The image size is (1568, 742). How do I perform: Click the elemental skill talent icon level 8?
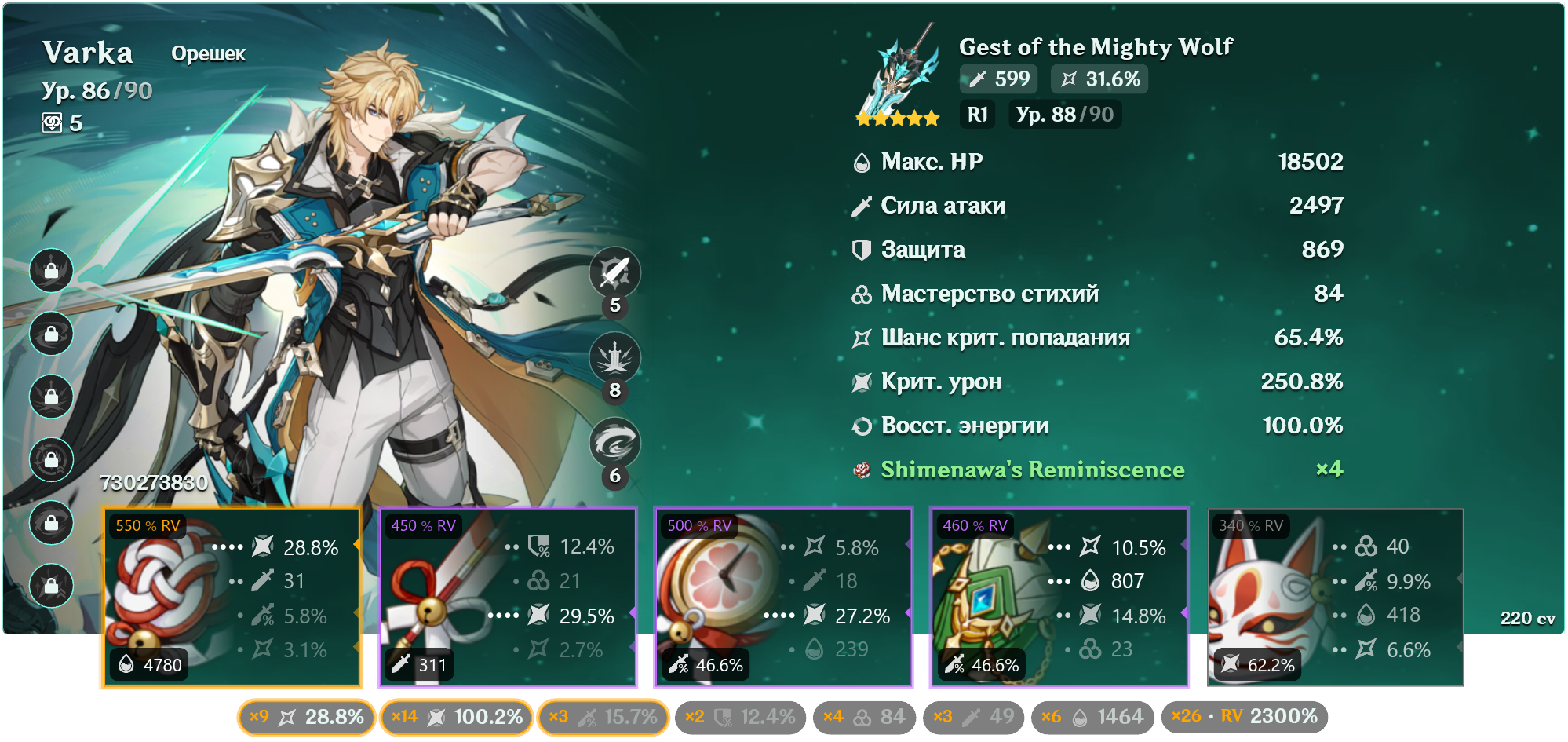tap(614, 358)
